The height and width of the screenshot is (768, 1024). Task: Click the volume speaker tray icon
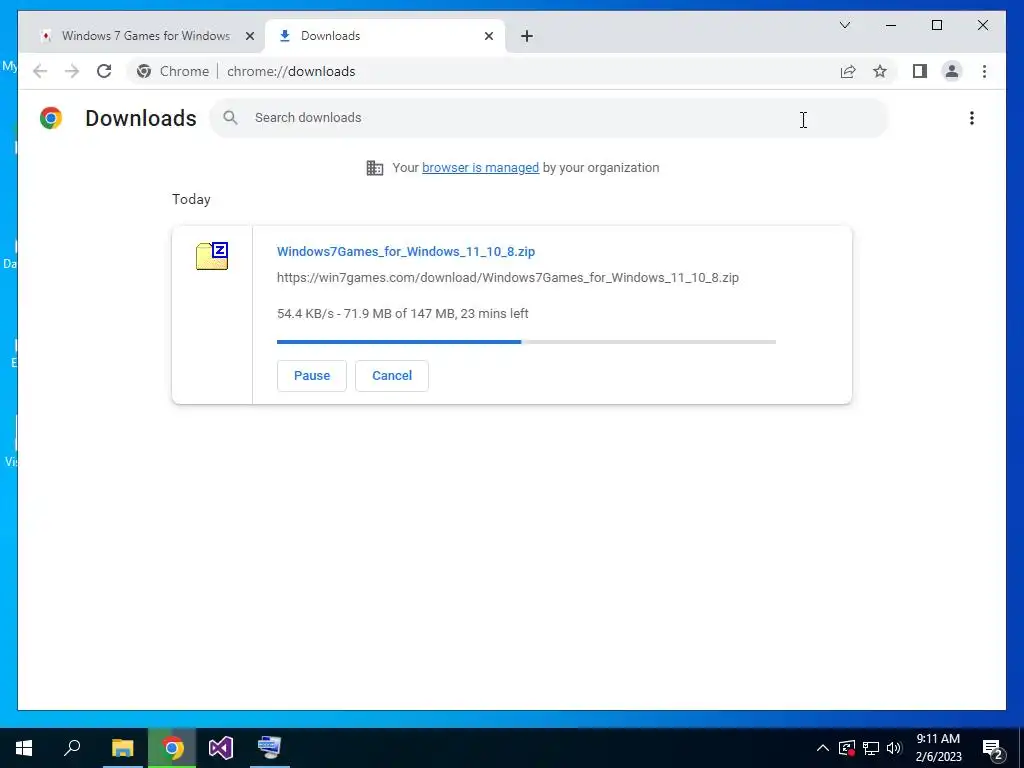click(x=894, y=748)
